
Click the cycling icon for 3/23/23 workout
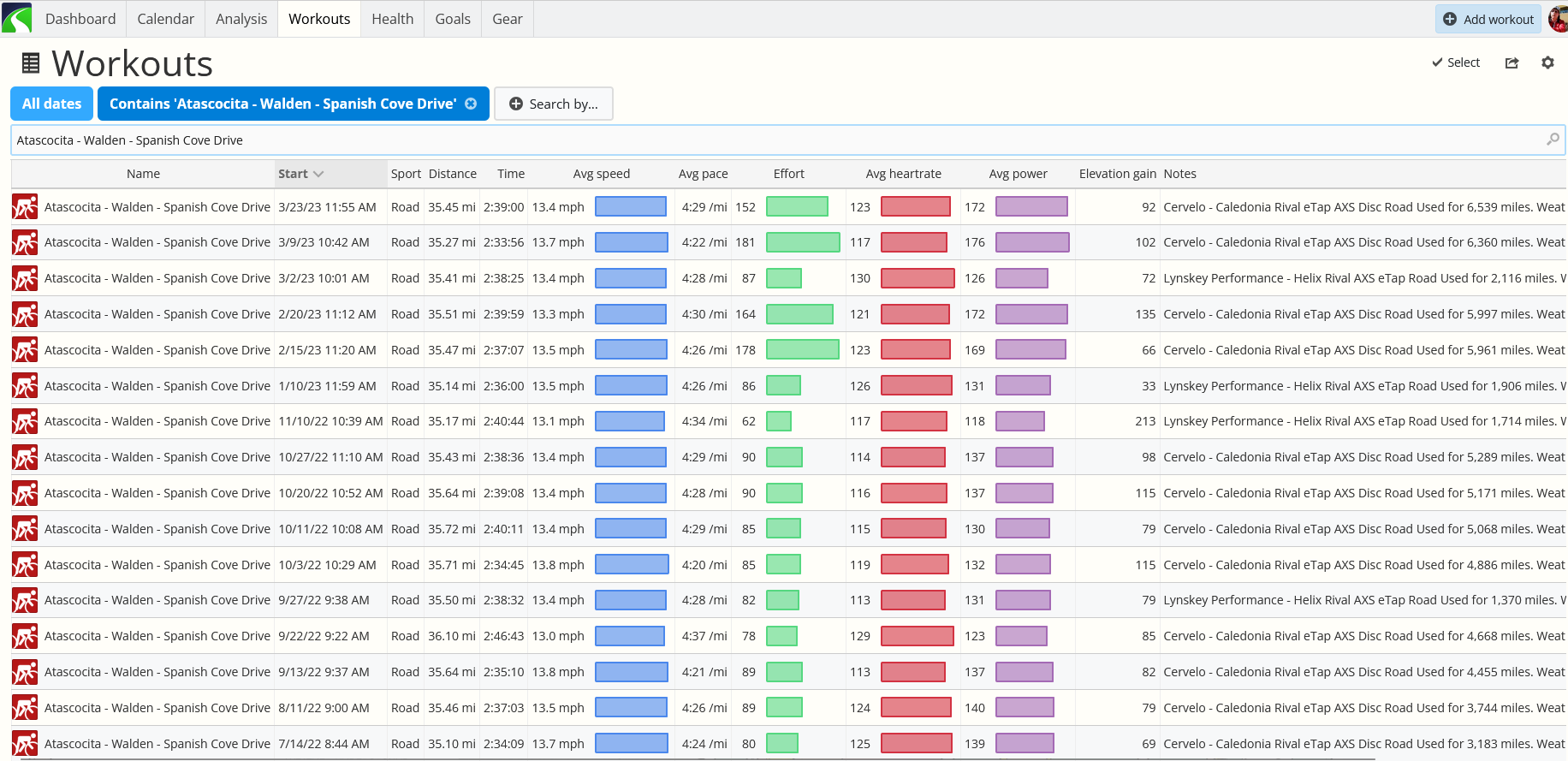[25, 207]
